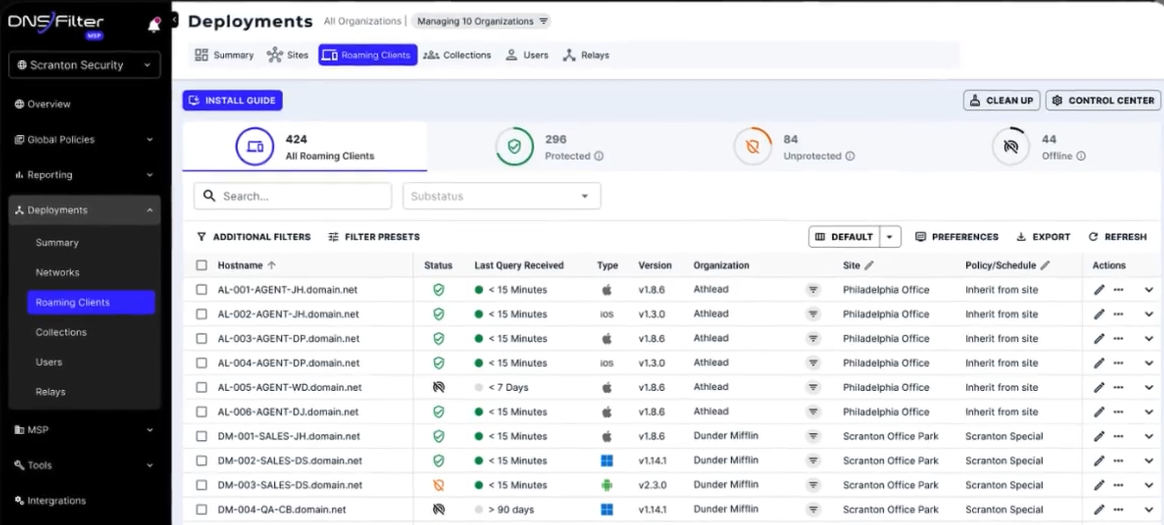
Task: Check the AL-005-AGENT-WD row checkbox
Action: [x=201, y=388]
